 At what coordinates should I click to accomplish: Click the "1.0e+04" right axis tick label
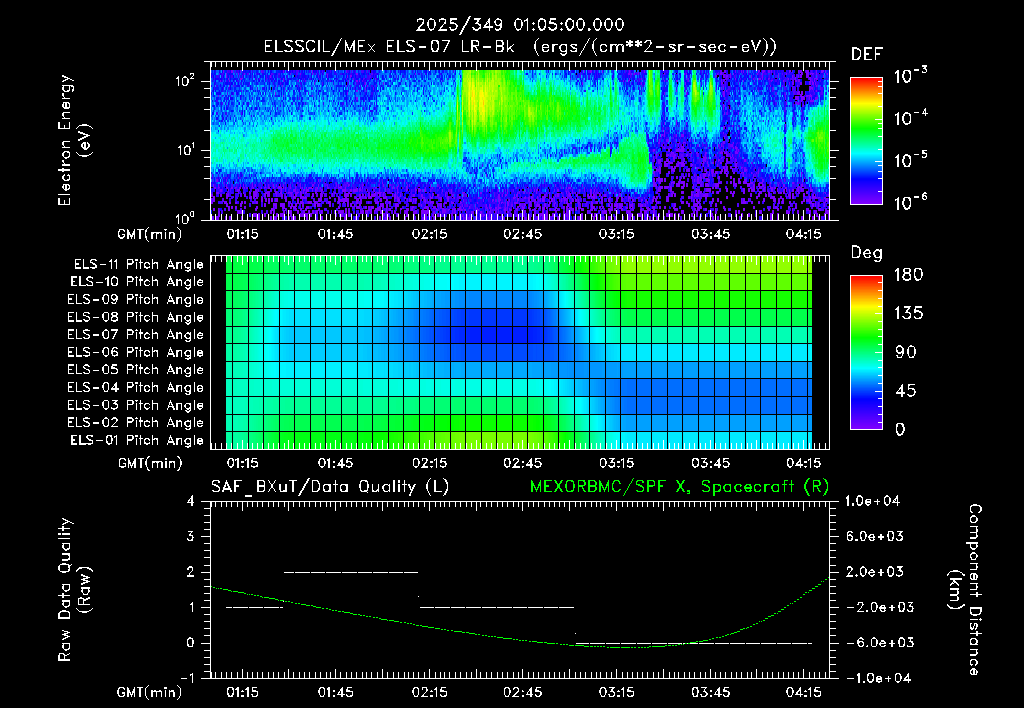point(872,501)
